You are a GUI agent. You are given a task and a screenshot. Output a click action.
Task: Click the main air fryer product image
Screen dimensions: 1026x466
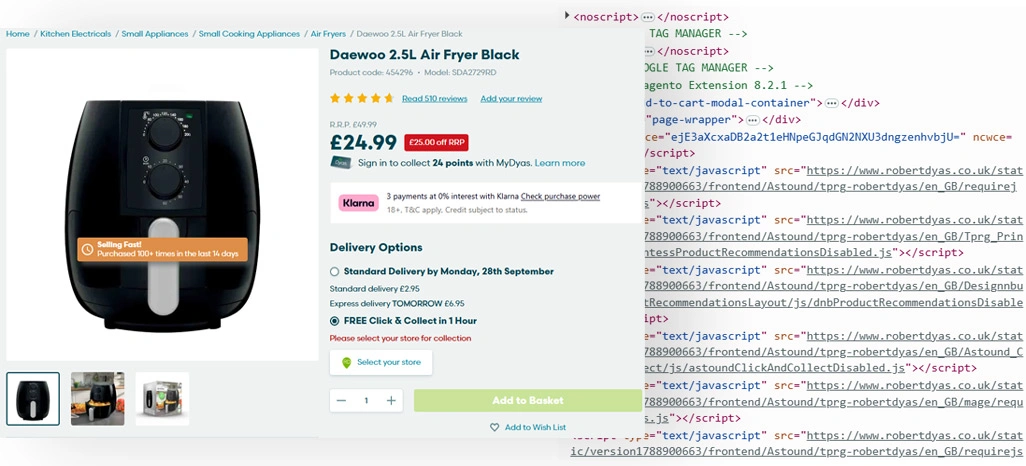(x=162, y=205)
